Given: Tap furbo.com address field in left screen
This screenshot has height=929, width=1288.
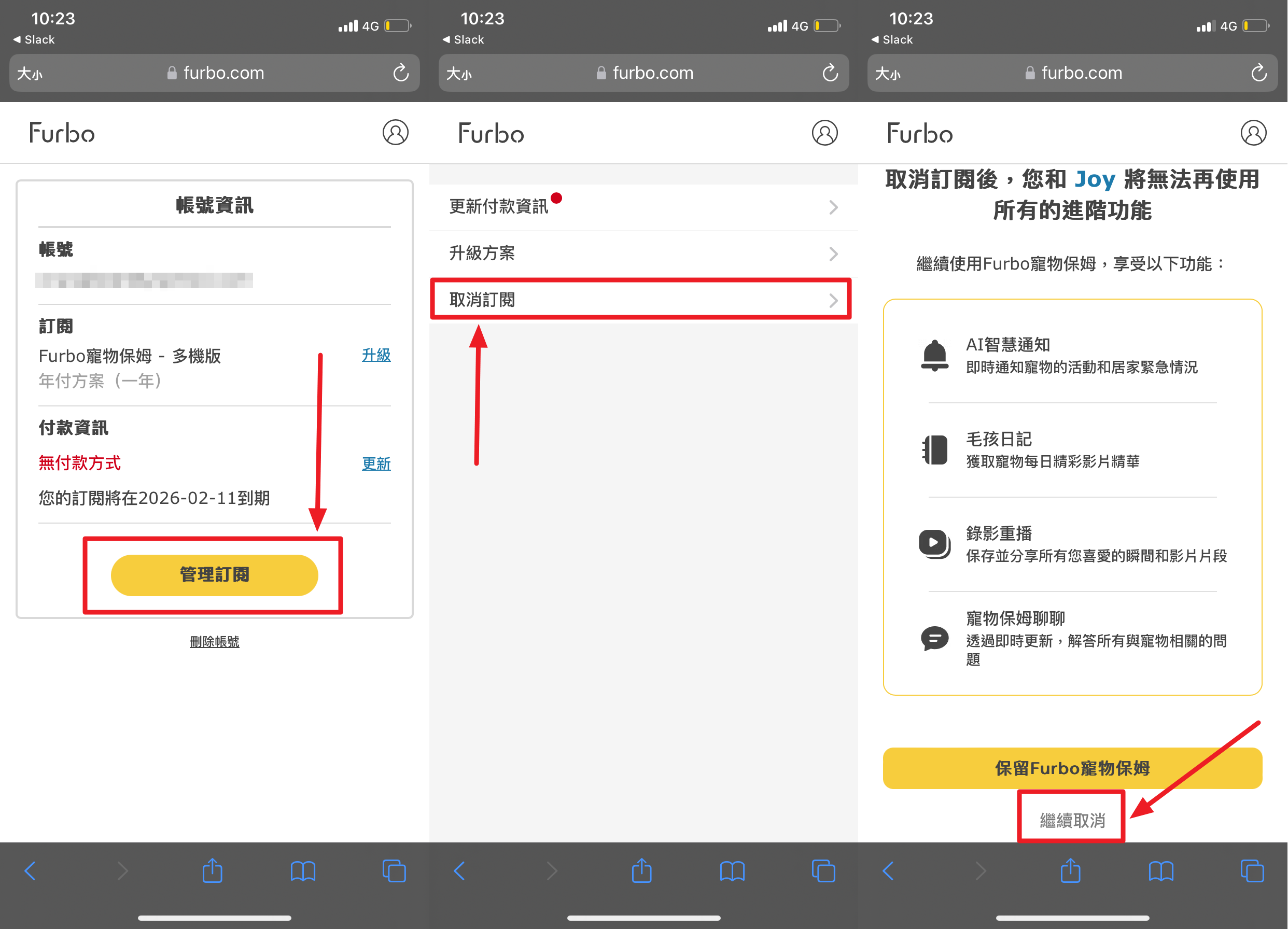Looking at the screenshot, I should (x=215, y=73).
